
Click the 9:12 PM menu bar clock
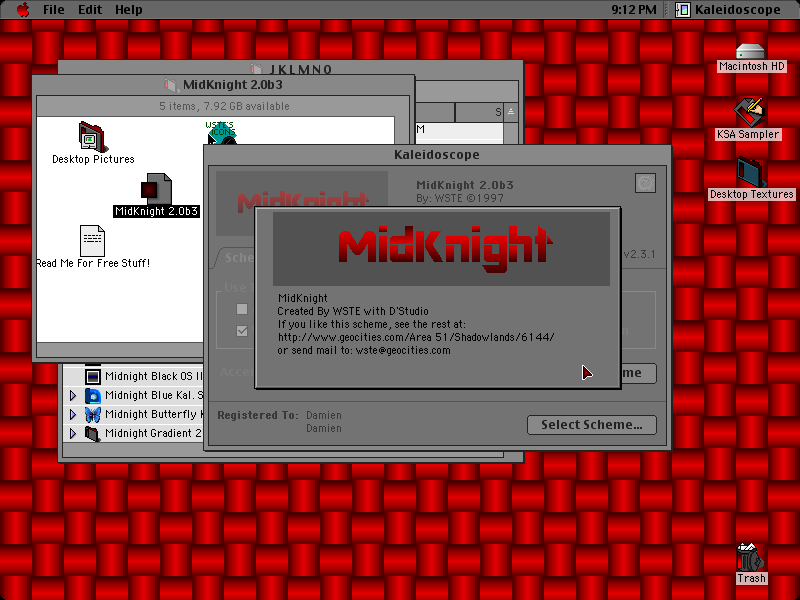[x=634, y=10]
